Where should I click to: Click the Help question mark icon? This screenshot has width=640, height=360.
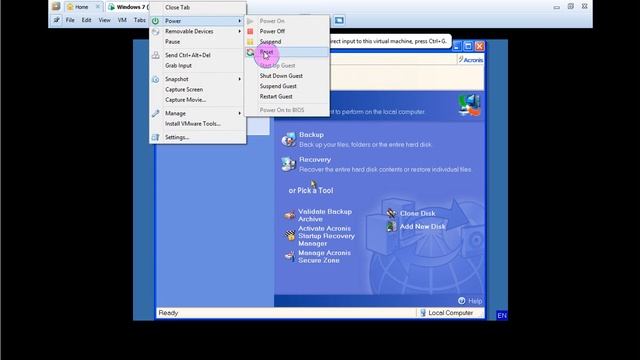pyautogui.click(x=462, y=300)
